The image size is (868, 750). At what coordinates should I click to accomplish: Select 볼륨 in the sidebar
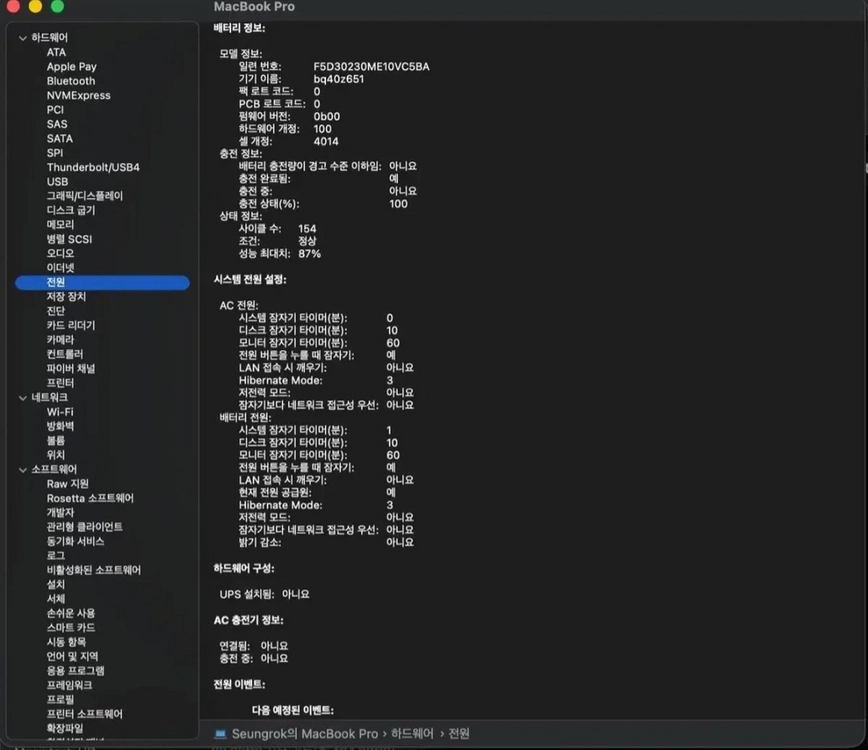(55, 441)
